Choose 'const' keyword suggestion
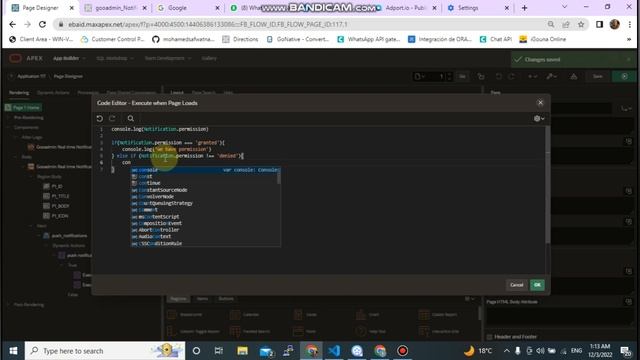Image resolution: width=640 pixels, height=360 pixels. click(x=204, y=177)
